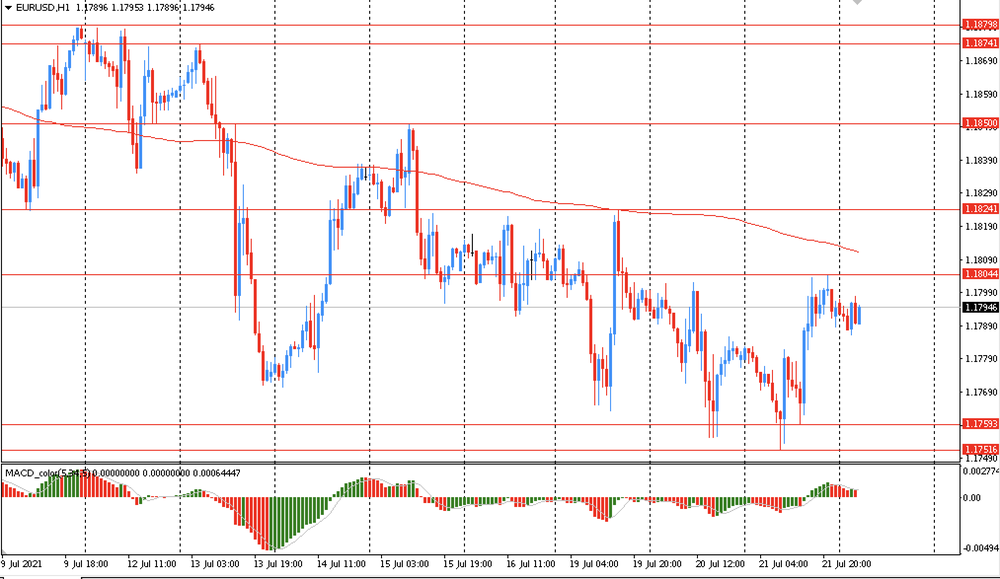Click the red 1.17516 level label
Image resolution: width=1000 pixels, height=579 pixels.
[981, 450]
